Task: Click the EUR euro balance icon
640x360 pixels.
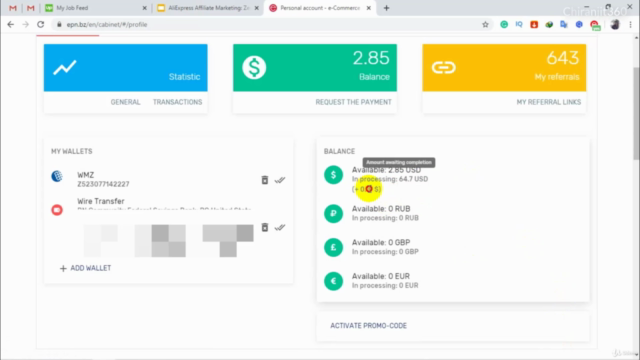Action: coord(333,281)
